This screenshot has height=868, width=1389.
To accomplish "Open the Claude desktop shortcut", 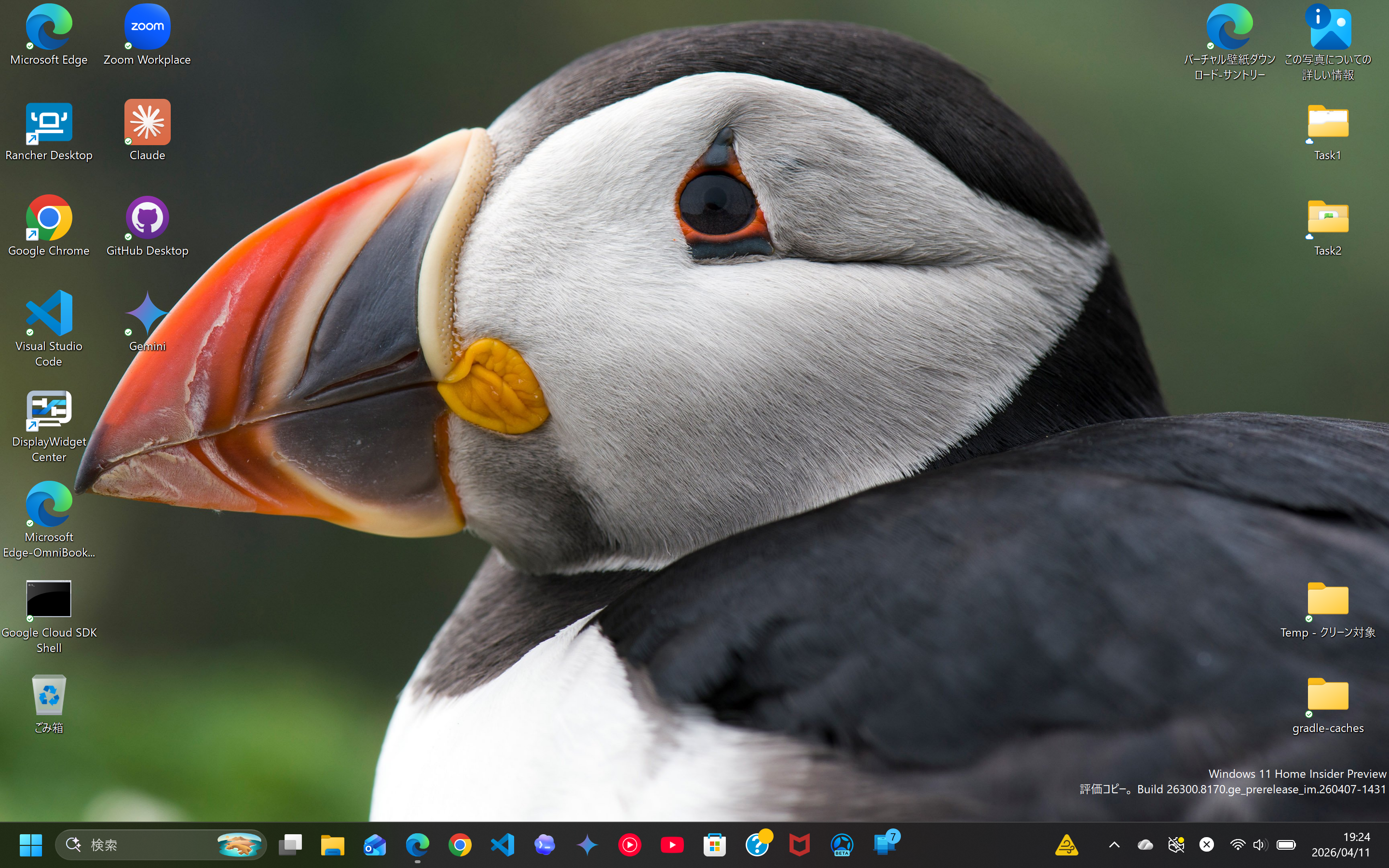I will click(147, 123).
